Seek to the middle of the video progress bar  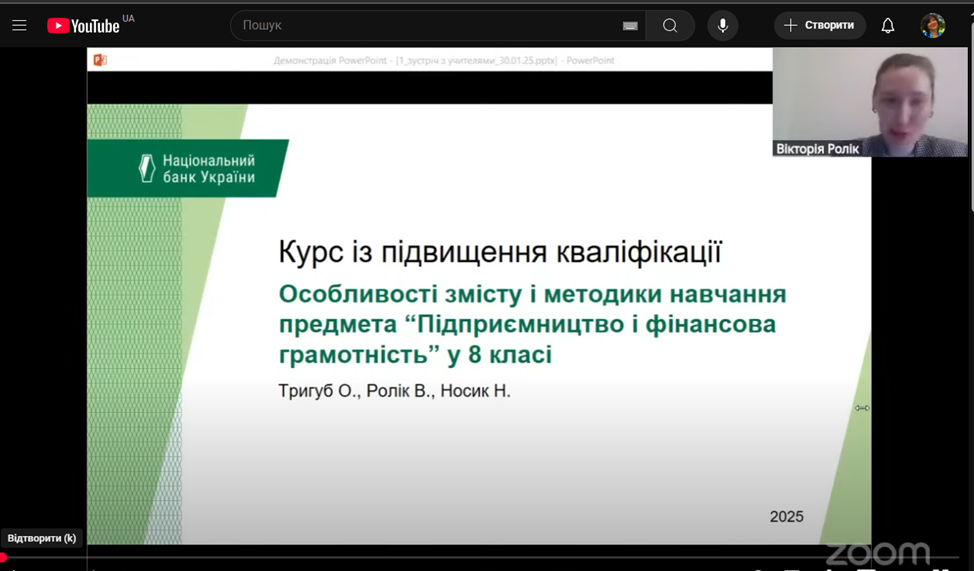click(x=487, y=558)
